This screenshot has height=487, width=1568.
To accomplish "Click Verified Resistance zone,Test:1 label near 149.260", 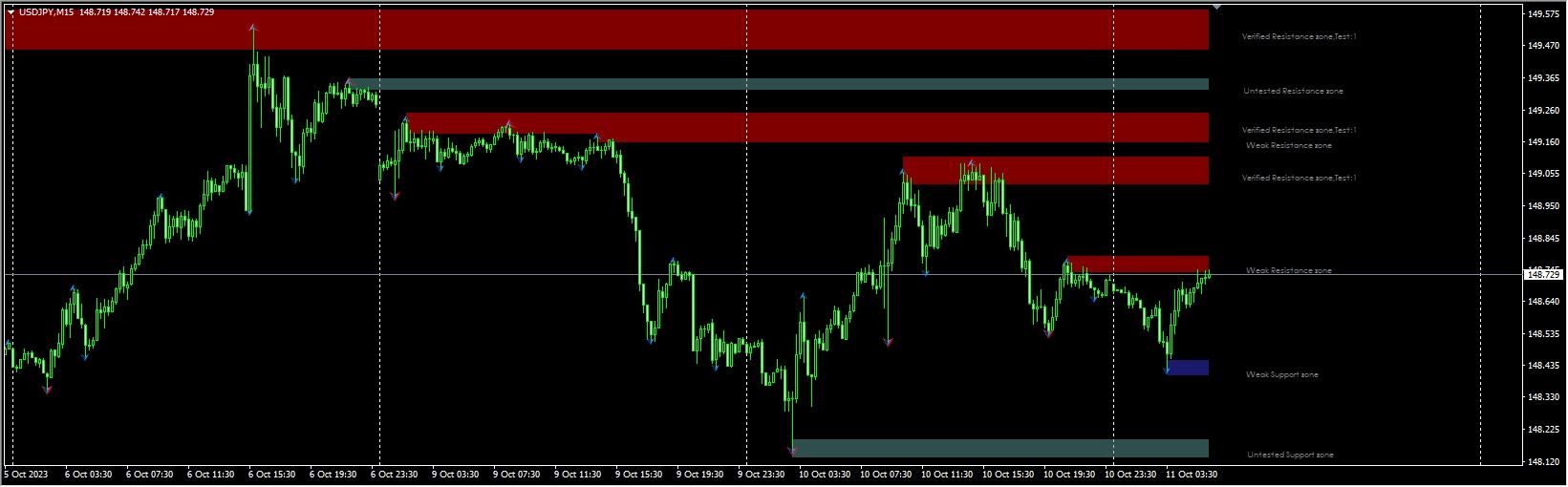I will click(1299, 131).
